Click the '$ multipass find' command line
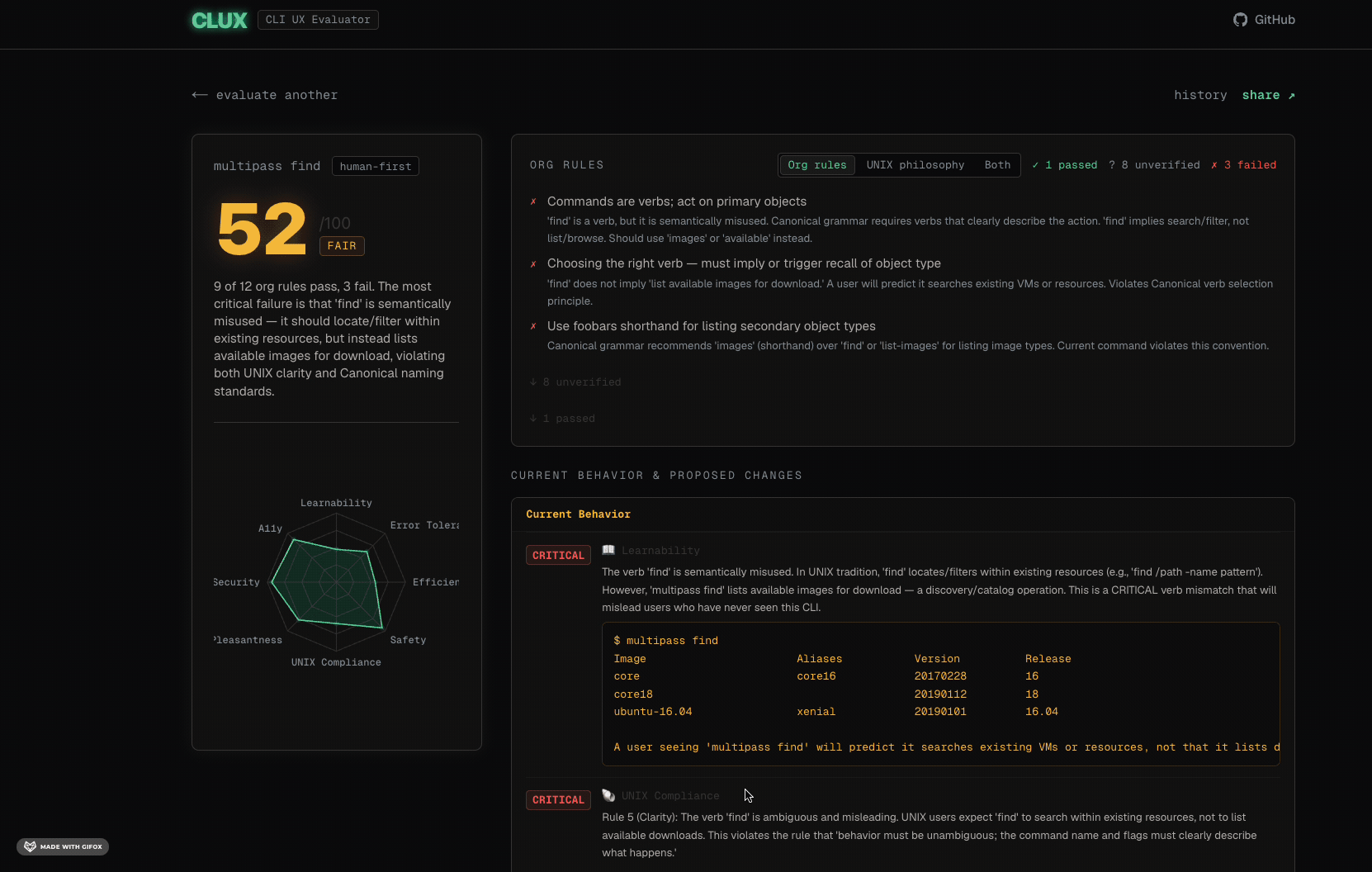 point(666,641)
